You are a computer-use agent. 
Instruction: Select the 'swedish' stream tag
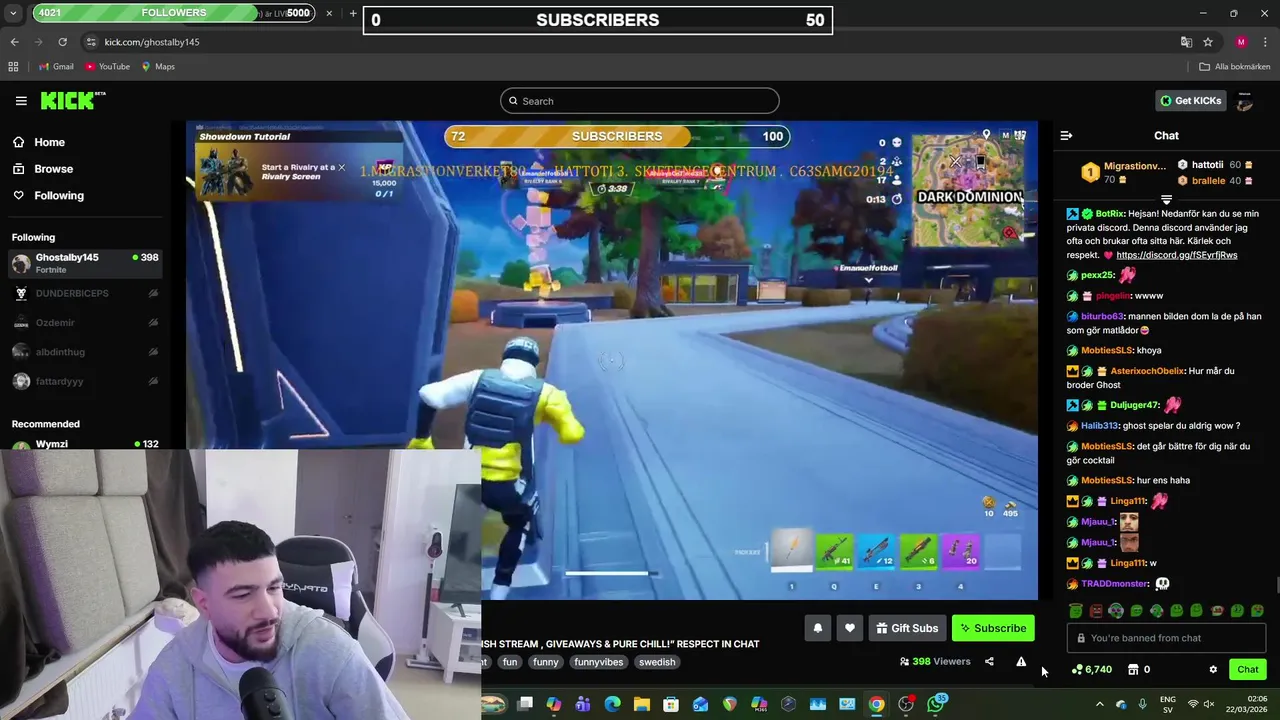657,662
